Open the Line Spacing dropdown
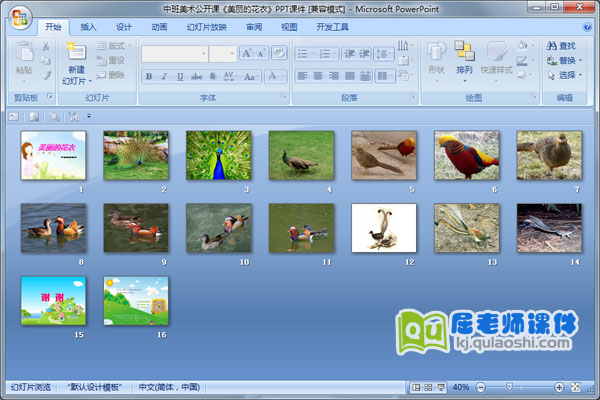600x400 pixels. point(383,54)
